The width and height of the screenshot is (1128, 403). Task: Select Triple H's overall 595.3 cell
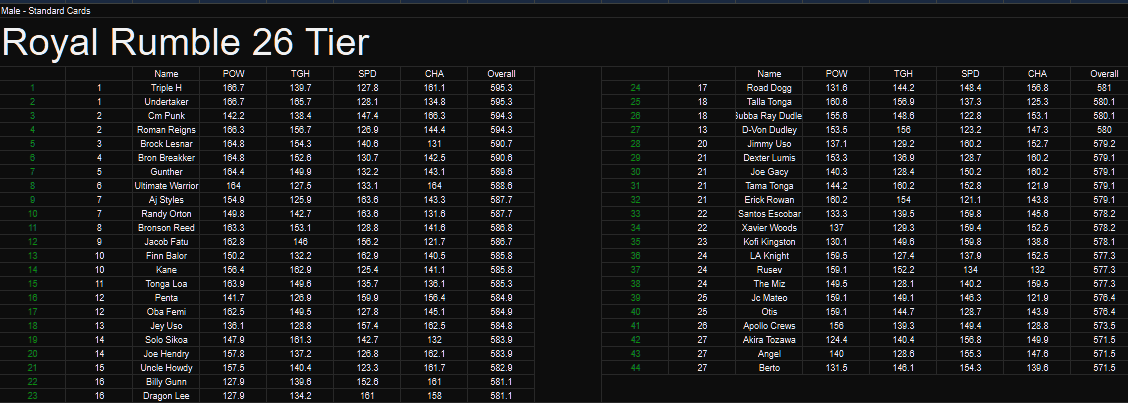501,88
